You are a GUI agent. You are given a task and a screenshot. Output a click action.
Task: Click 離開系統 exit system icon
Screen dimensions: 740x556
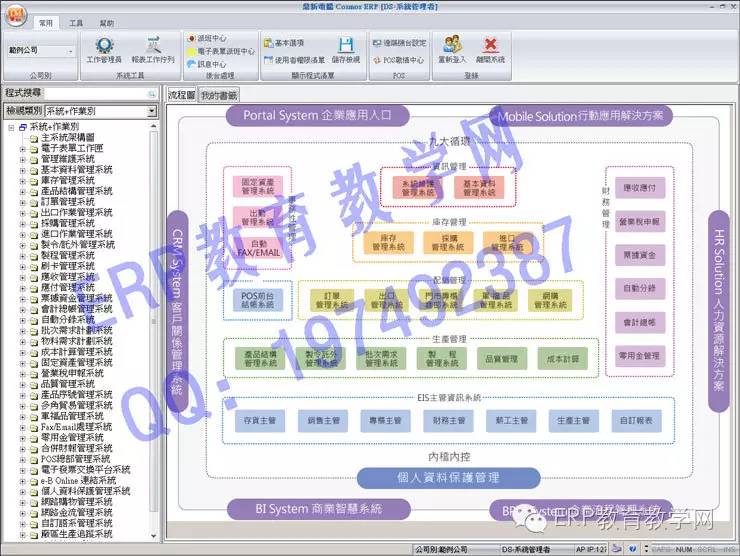490,48
